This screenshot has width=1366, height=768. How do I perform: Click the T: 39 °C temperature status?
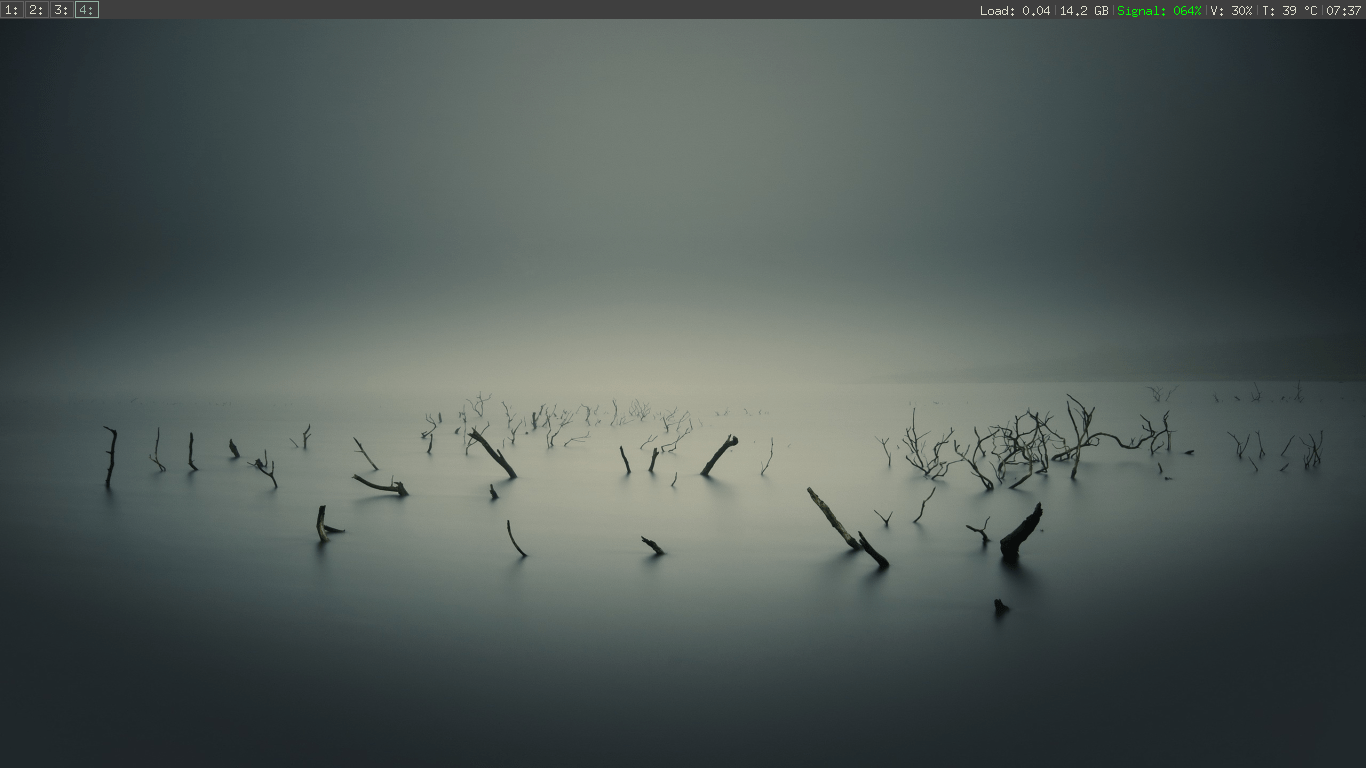1289,10
